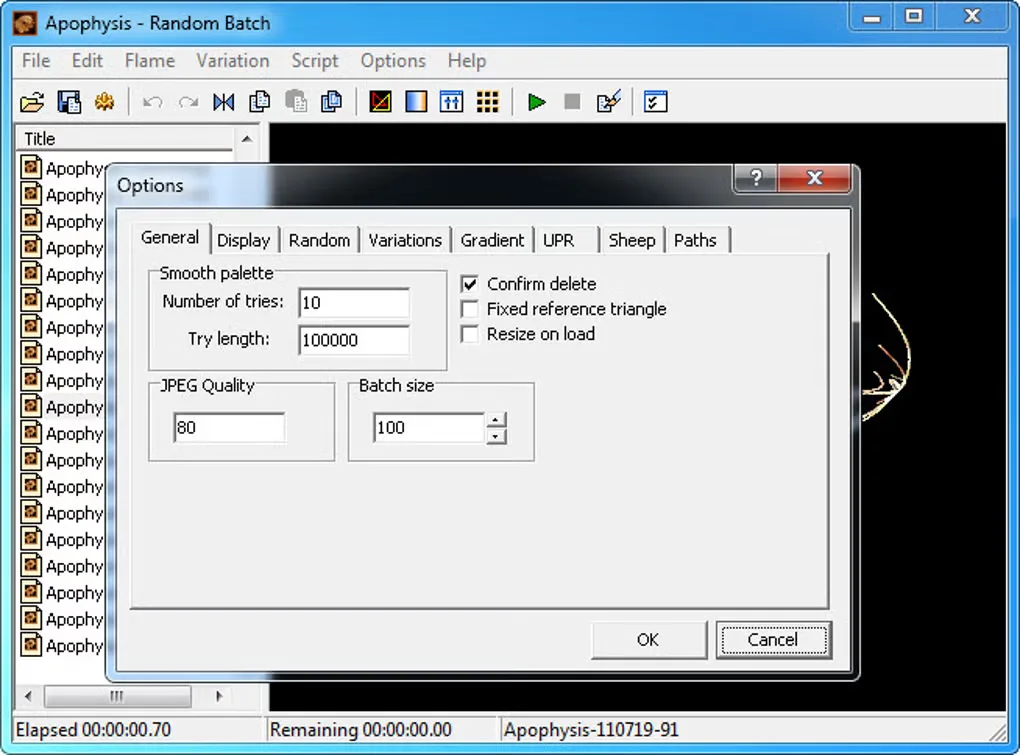
Task: Open the Variation menu
Action: pyautogui.click(x=233, y=61)
